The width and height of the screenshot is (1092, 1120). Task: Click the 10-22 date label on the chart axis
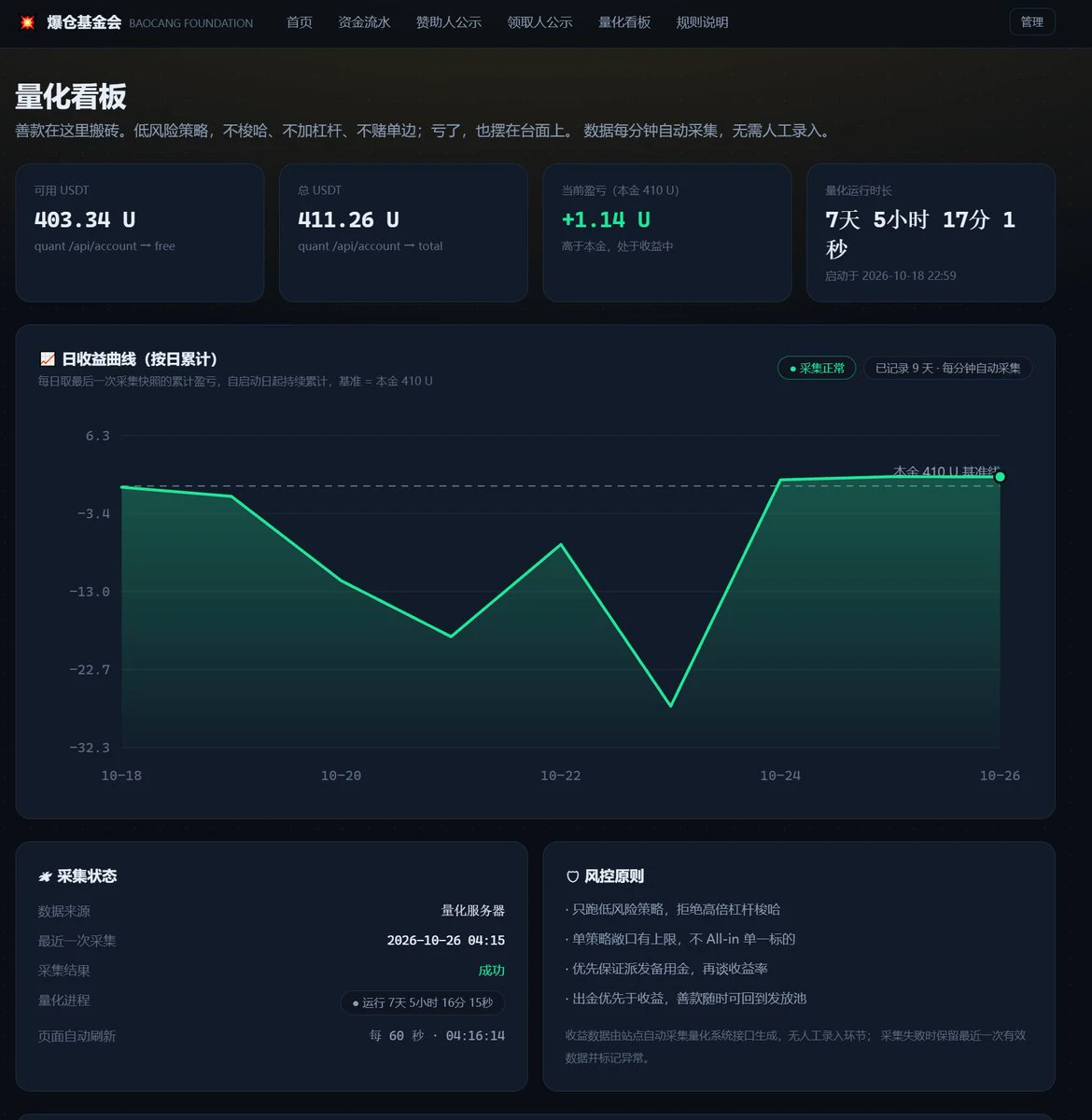(x=561, y=776)
